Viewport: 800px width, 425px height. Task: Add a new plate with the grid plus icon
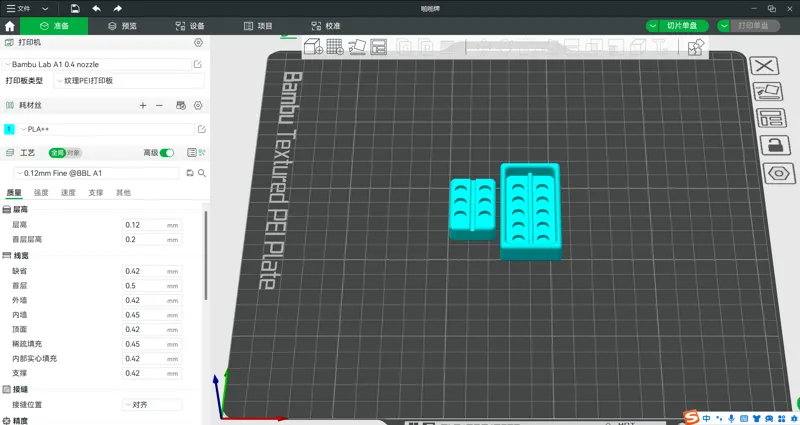tap(335, 47)
